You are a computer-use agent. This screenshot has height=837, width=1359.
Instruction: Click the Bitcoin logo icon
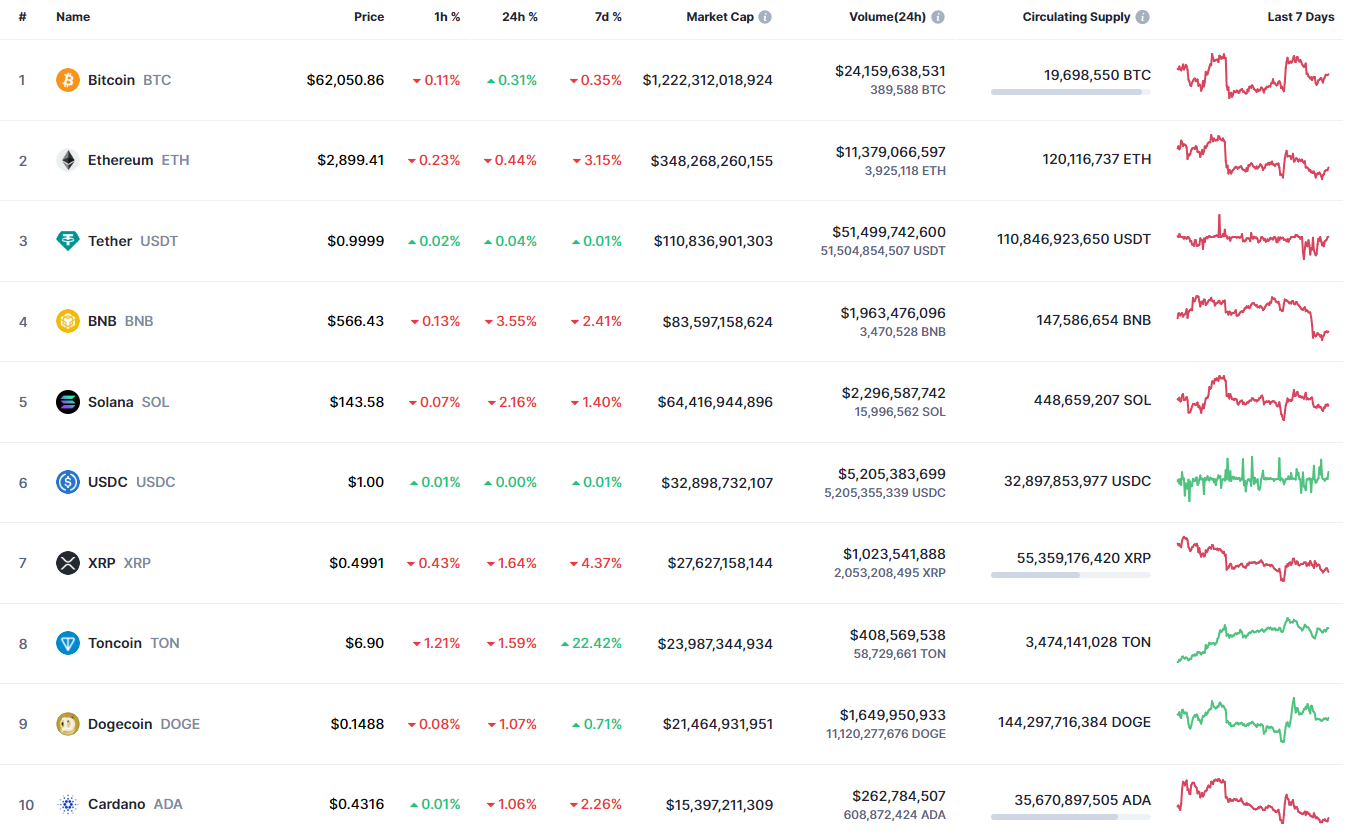68,80
